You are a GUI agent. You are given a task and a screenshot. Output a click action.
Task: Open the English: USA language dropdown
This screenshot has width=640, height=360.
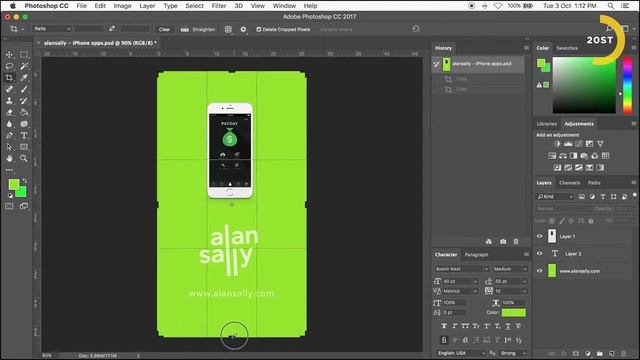point(461,353)
